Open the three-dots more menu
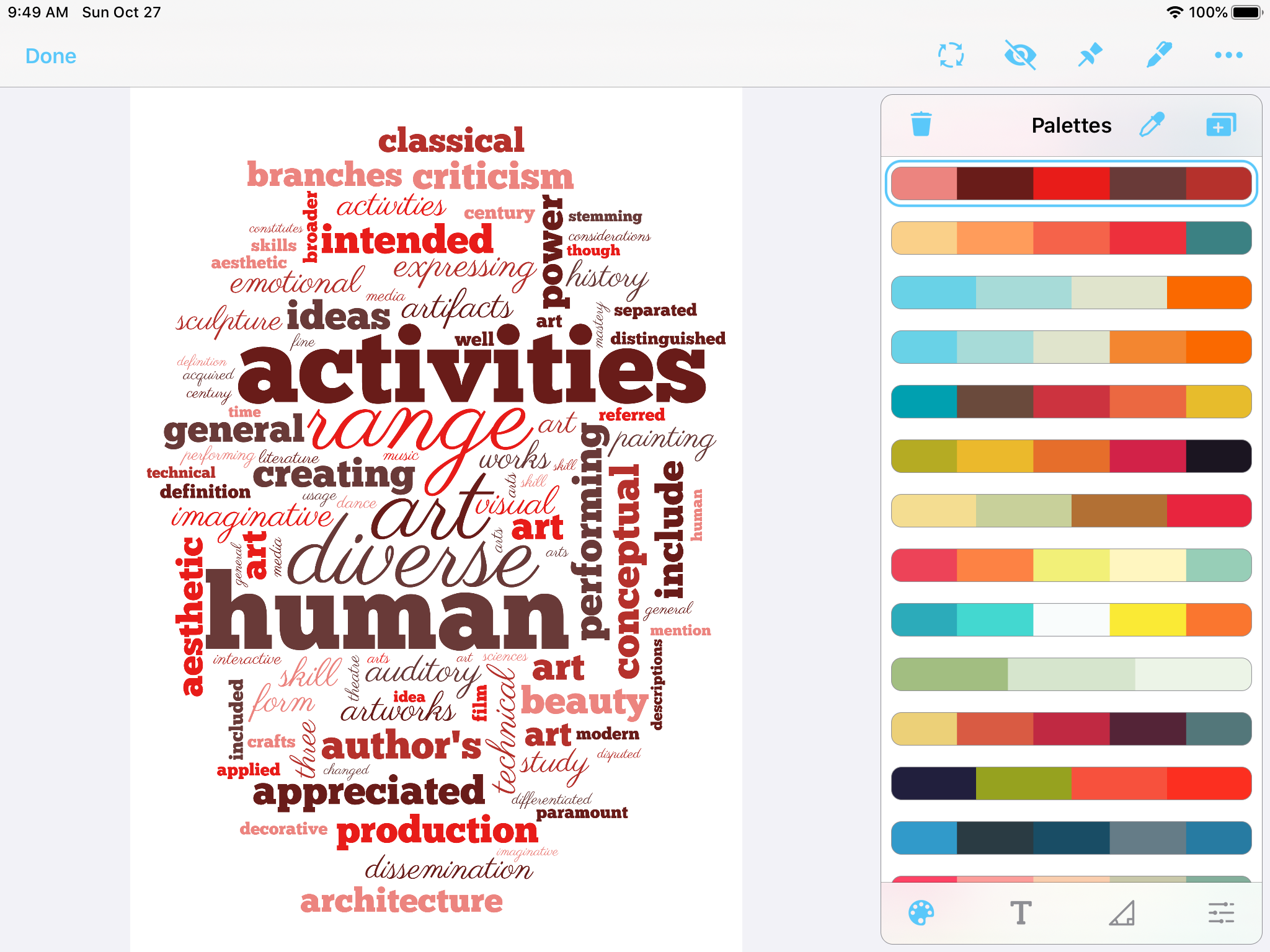The image size is (1270, 952). pos(1228,55)
